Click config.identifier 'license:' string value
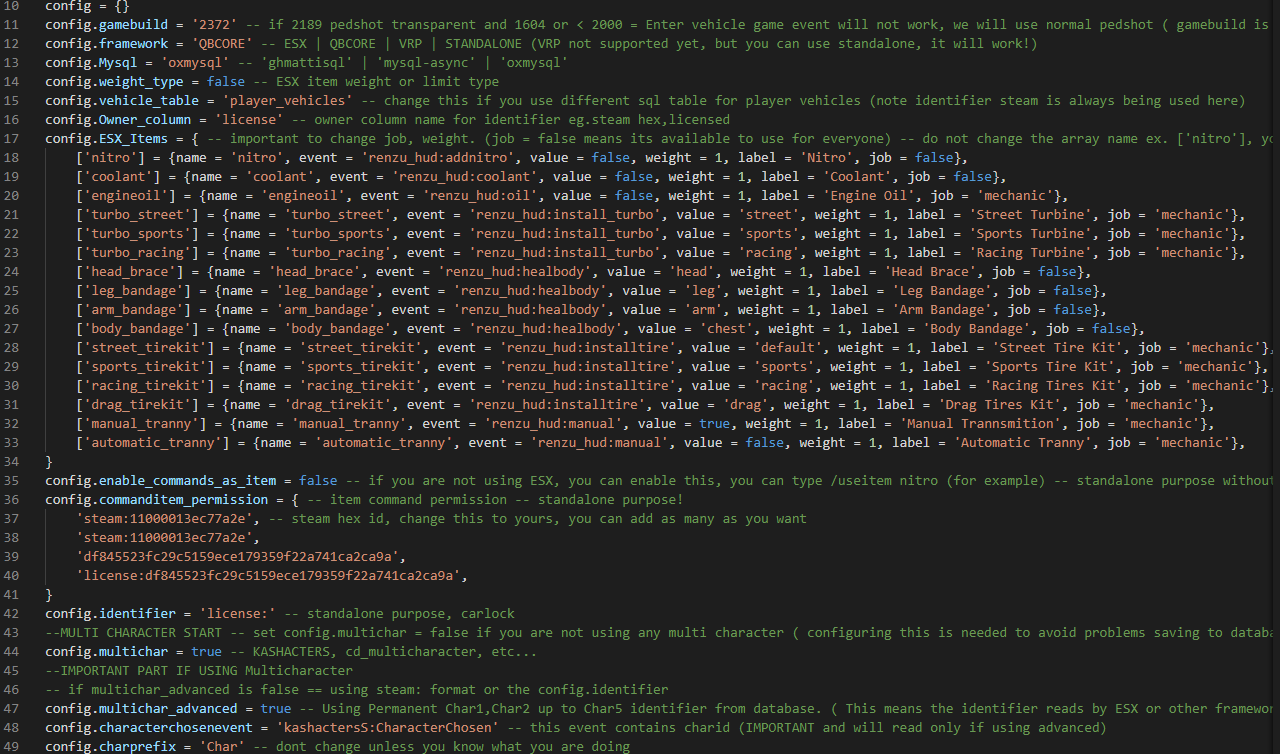Image resolution: width=1280 pixels, height=754 pixels. (237, 614)
